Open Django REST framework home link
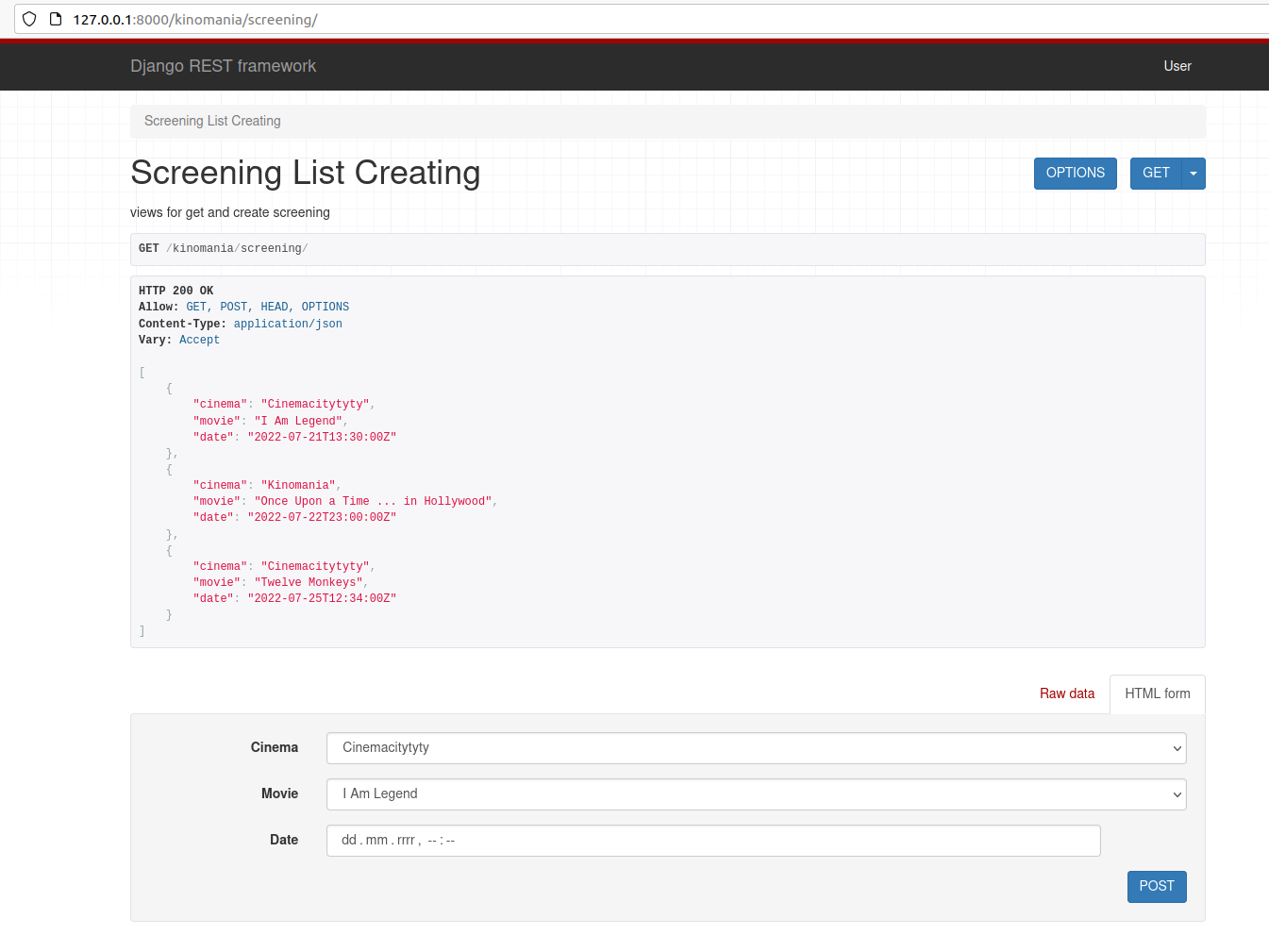This screenshot has width=1269, height=952. tap(223, 66)
